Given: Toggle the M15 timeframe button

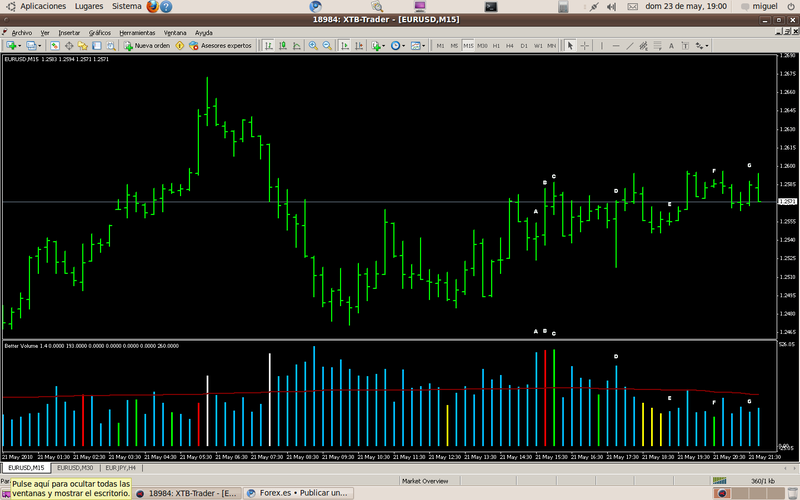Looking at the screenshot, I should point(468,45).
